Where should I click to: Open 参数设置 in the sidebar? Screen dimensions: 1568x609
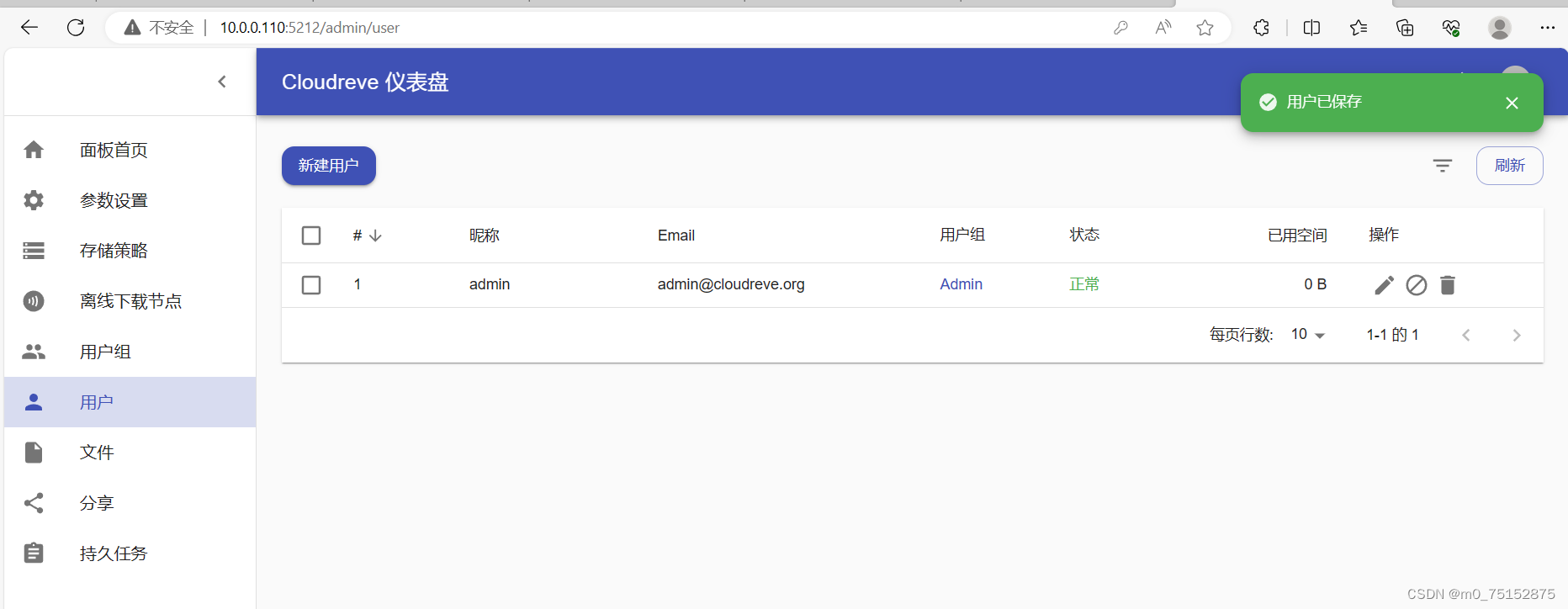point(130,200)
